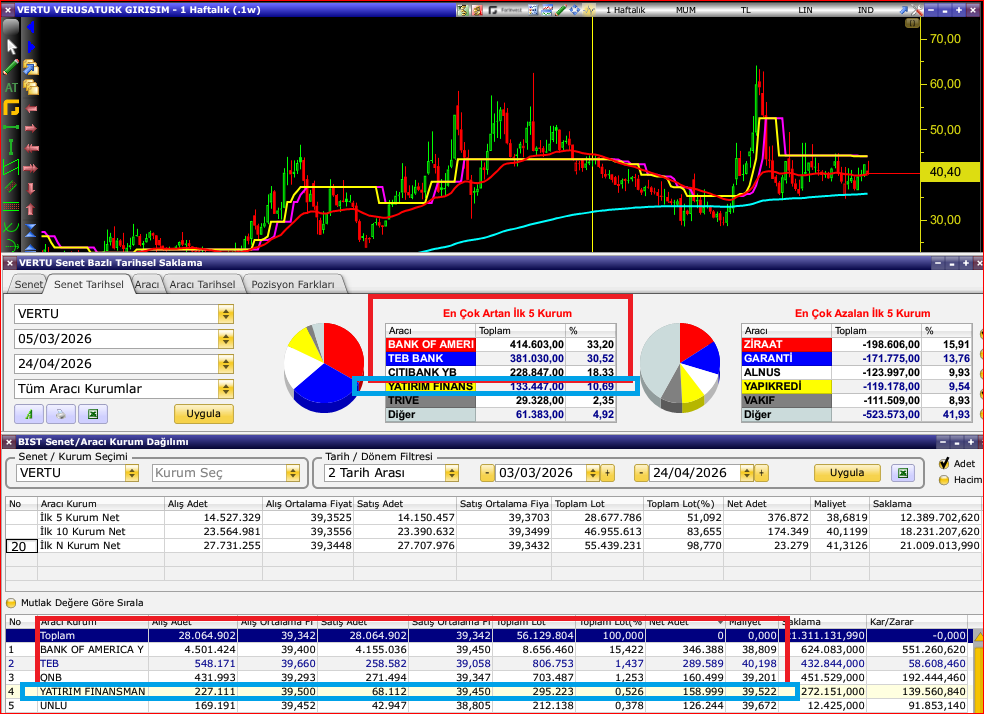Image resolution: width=984 pixels, height=714 pixels.
Task: Click the green A icon button
Action: click(29, 414)
